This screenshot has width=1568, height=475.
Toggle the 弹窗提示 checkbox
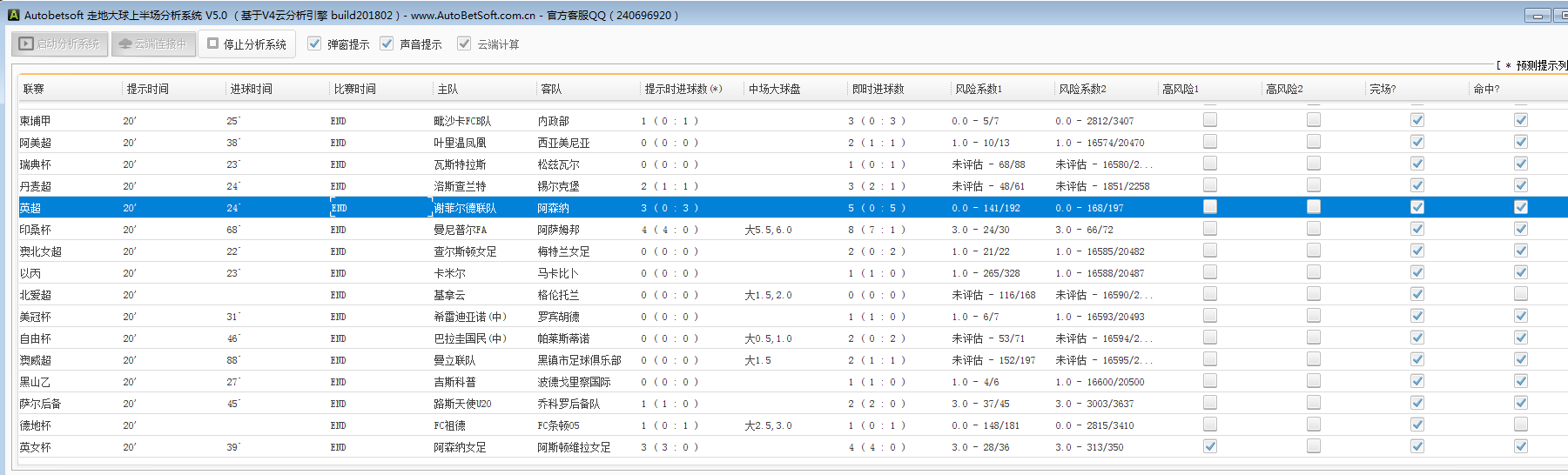[x=315, y=43]
